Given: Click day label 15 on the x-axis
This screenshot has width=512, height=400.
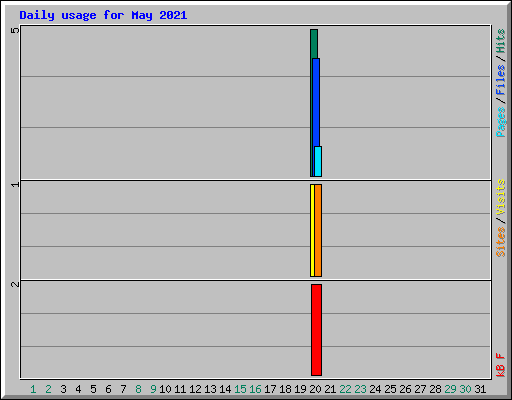Looking at the screenshot, I should tap(240, 389).
